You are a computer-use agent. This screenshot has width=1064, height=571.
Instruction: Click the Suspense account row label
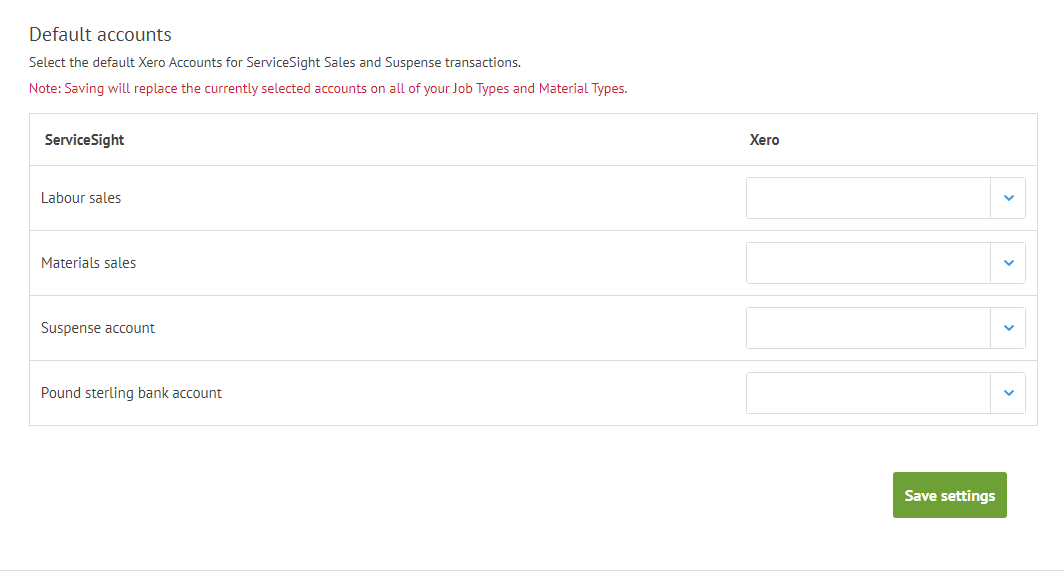(98, 328)
